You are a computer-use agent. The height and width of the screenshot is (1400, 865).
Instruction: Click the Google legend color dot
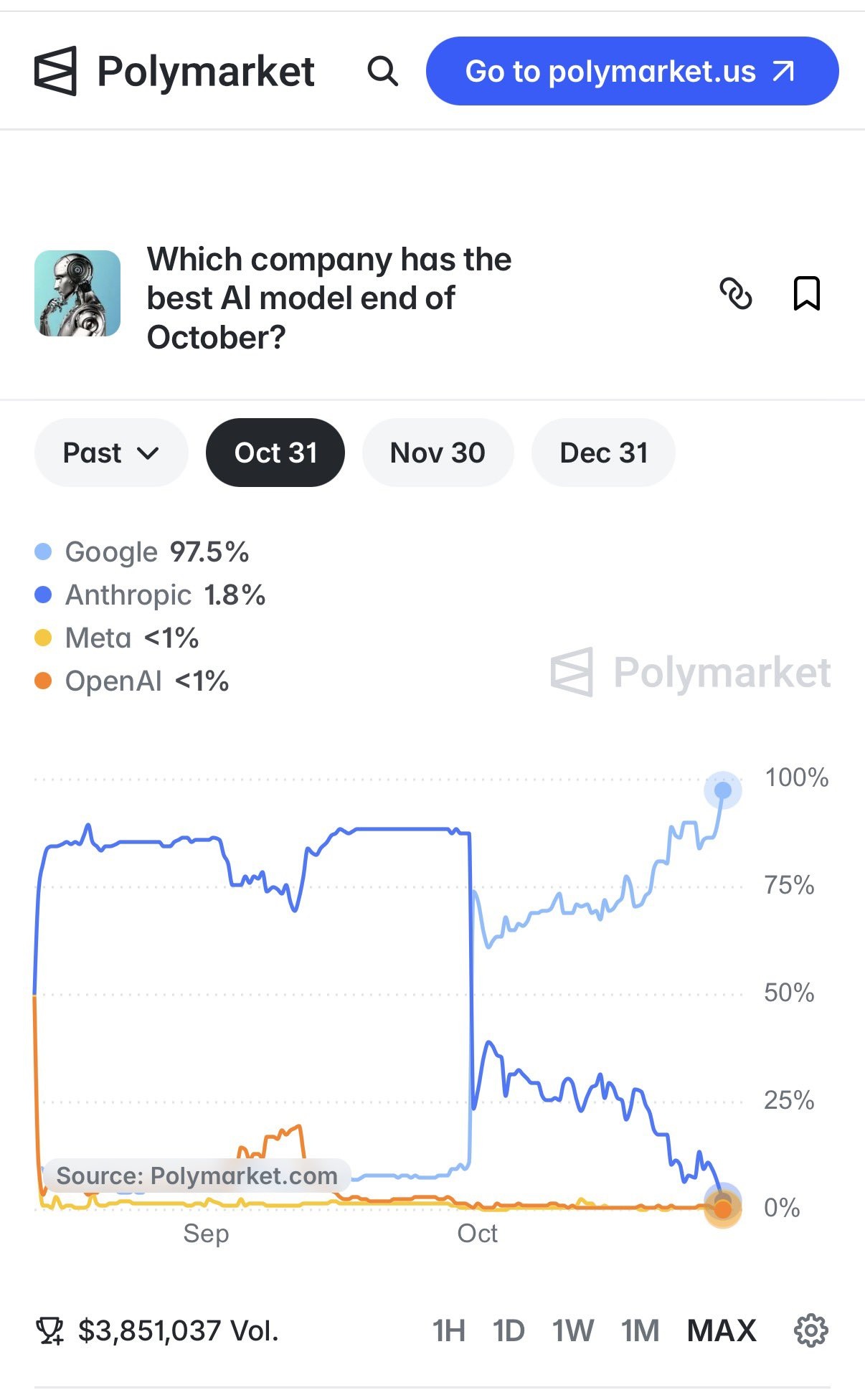[43, 552]
